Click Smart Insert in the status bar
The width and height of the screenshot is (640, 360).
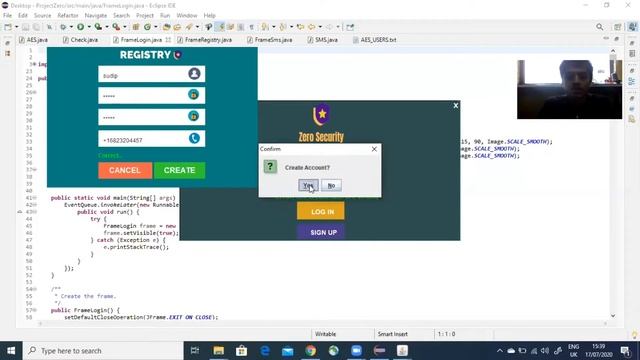coord(393,334)
